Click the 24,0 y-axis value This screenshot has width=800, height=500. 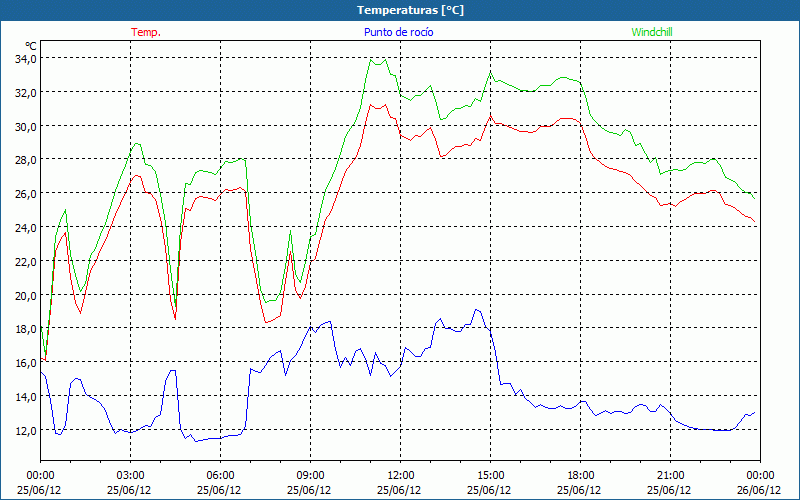point(26,227)
